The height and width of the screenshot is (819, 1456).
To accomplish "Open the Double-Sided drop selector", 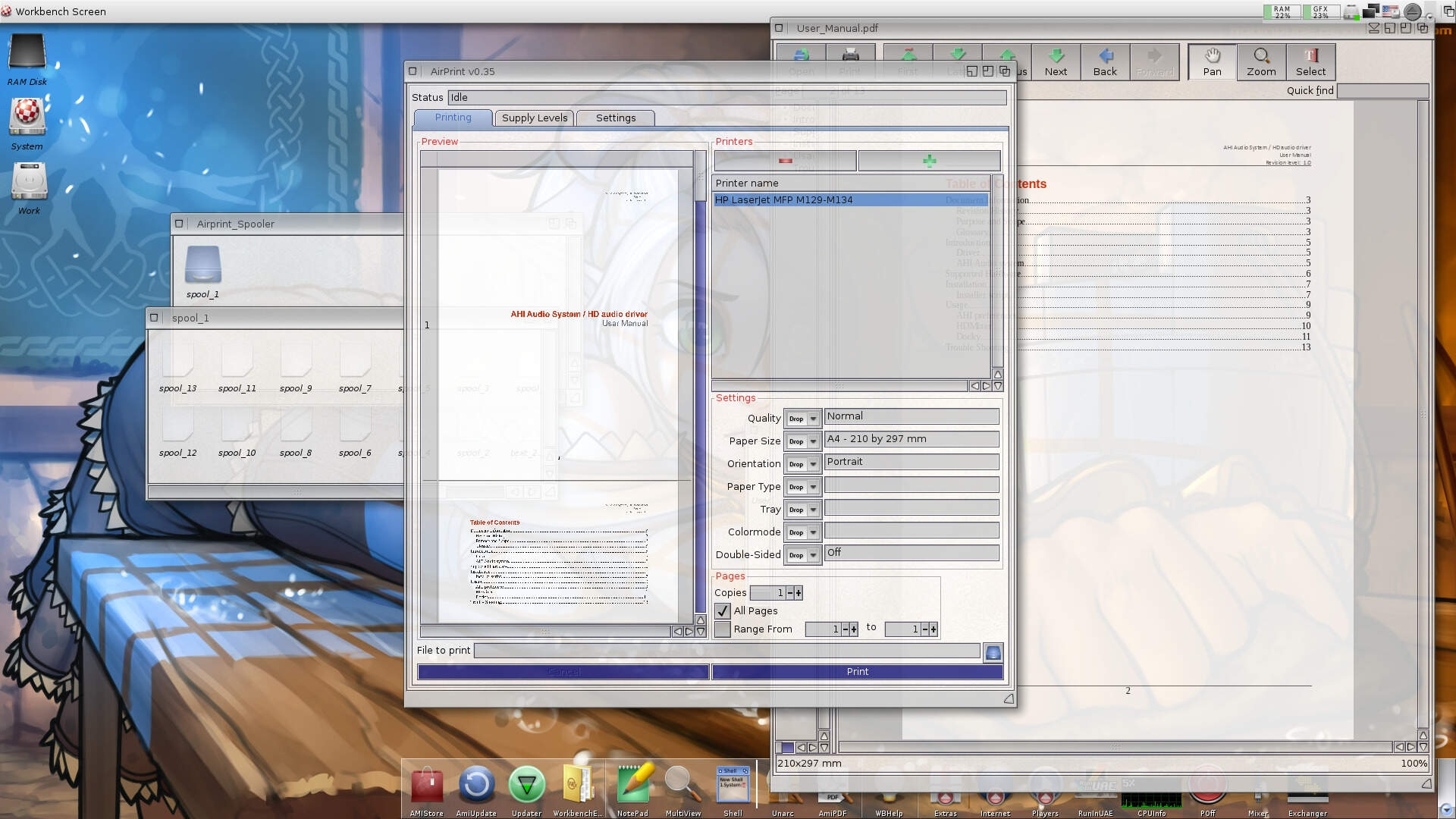I will [x=802, y=555].
